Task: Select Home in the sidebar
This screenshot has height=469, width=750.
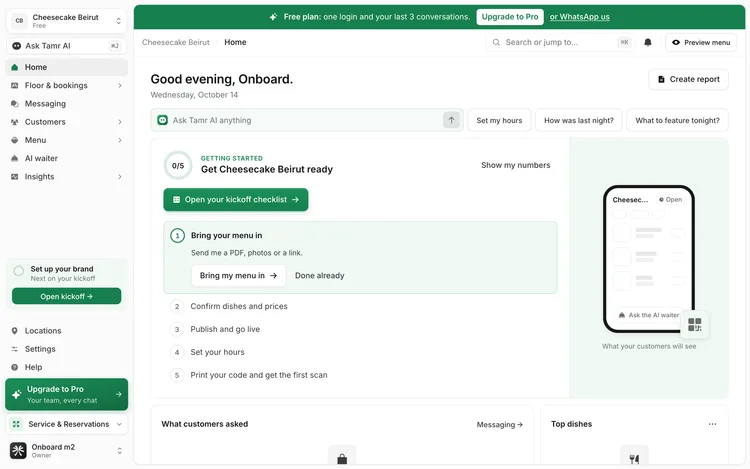Action: 66,67
